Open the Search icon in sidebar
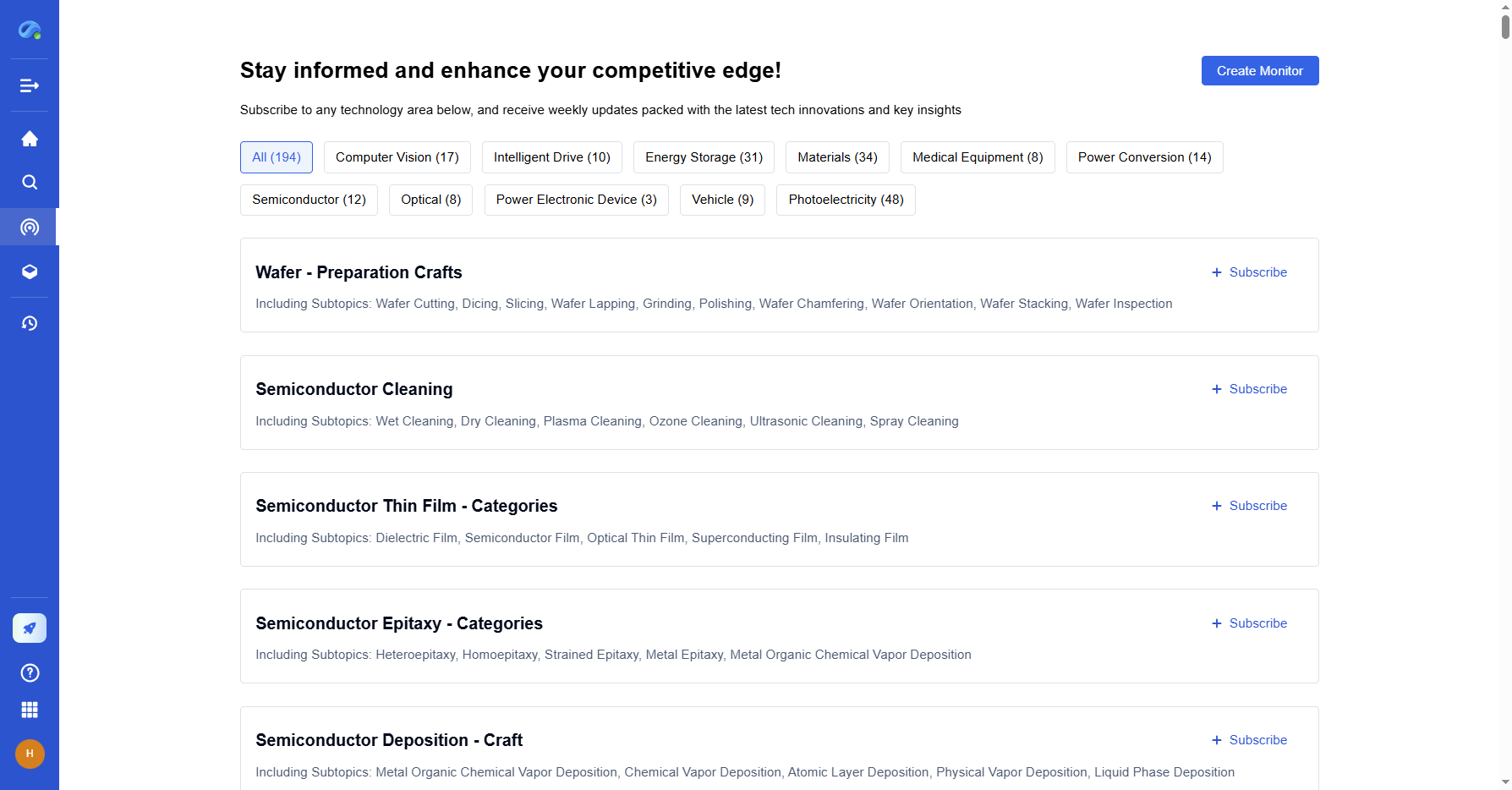The height and width of the screenshot is (790, 1512). [x=30, y=183]
